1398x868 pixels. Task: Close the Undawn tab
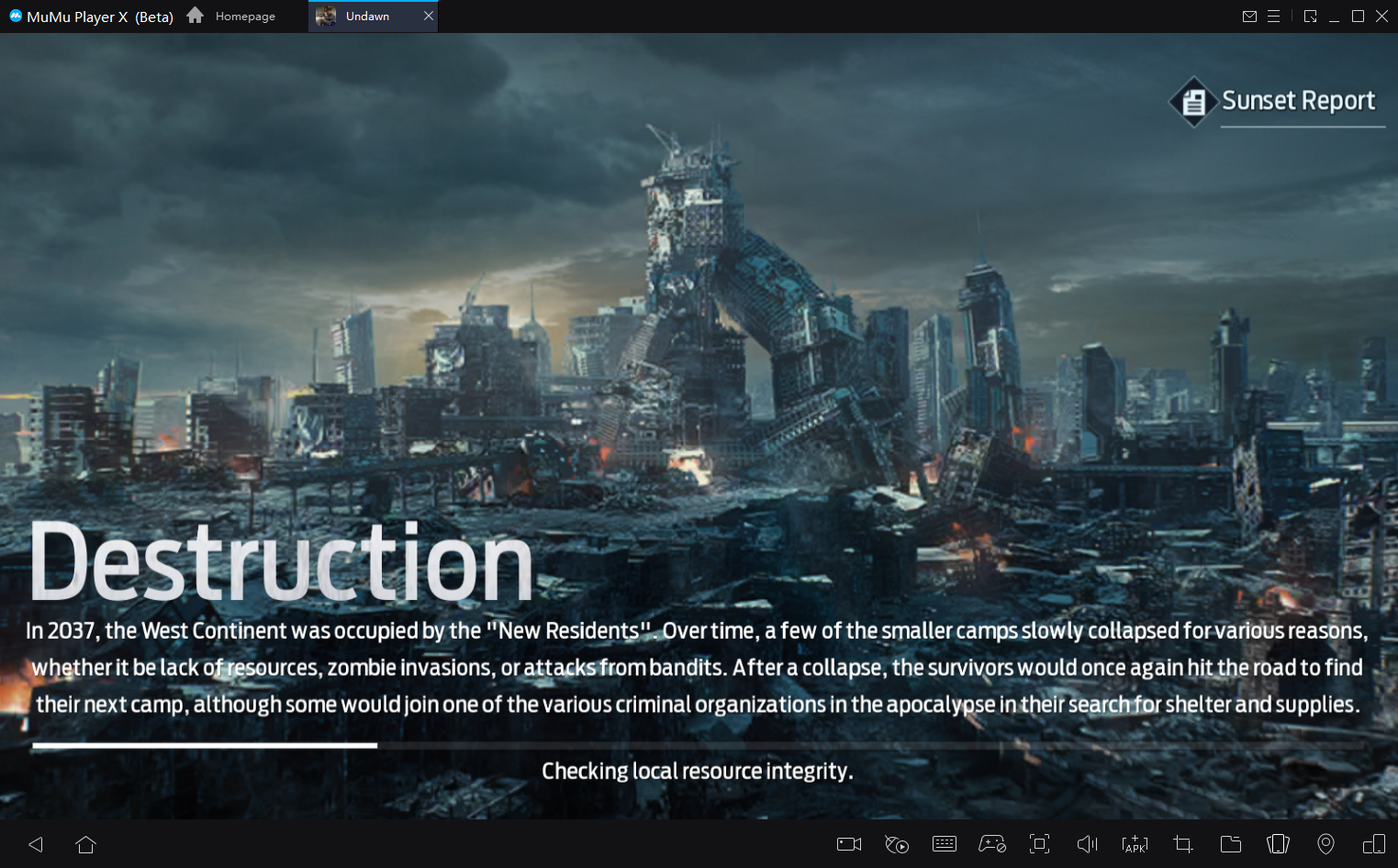pos(428,17)
